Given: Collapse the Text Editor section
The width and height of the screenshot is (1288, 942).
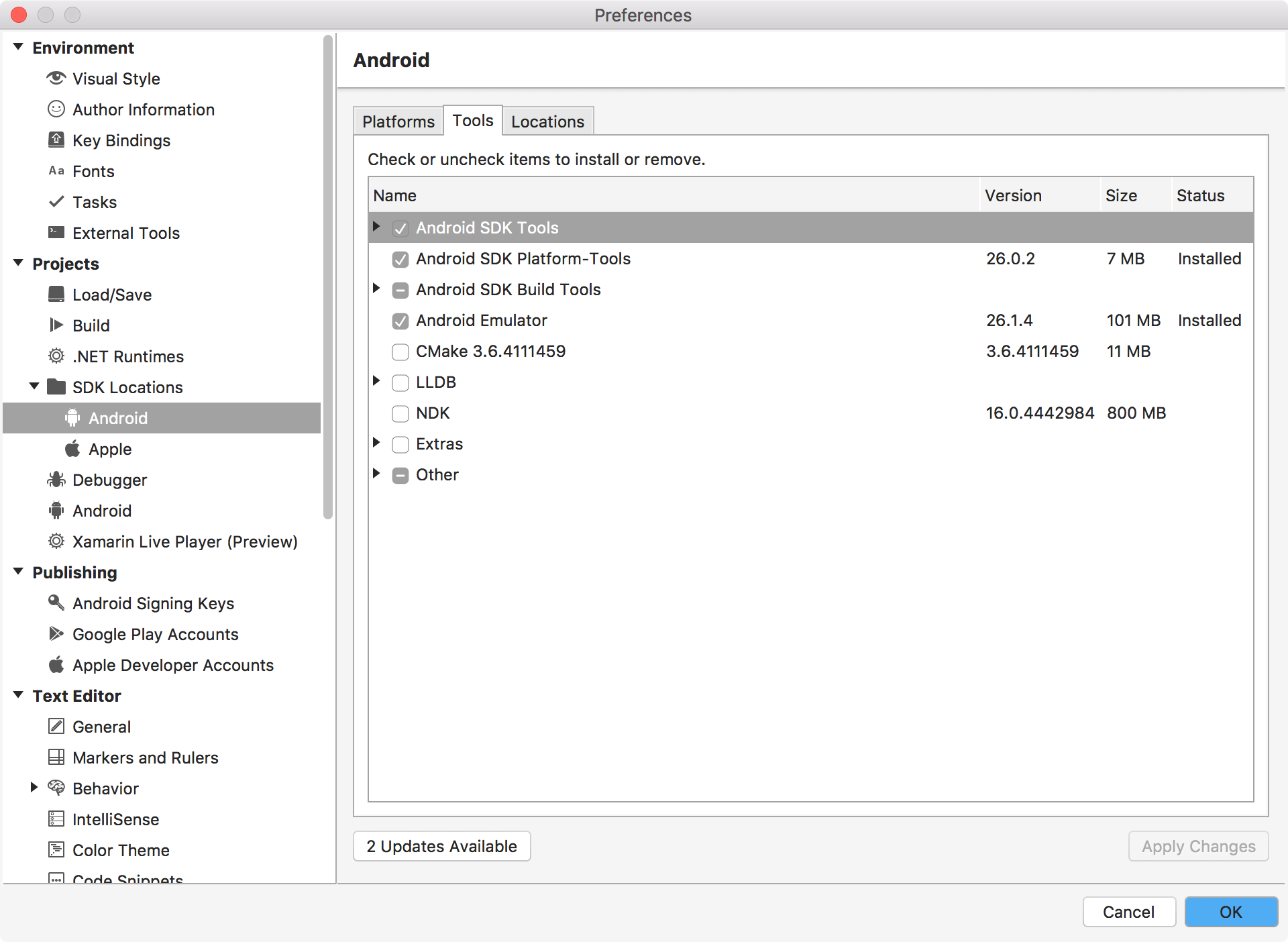Looking at the screenshot, I should pos(19,695).
